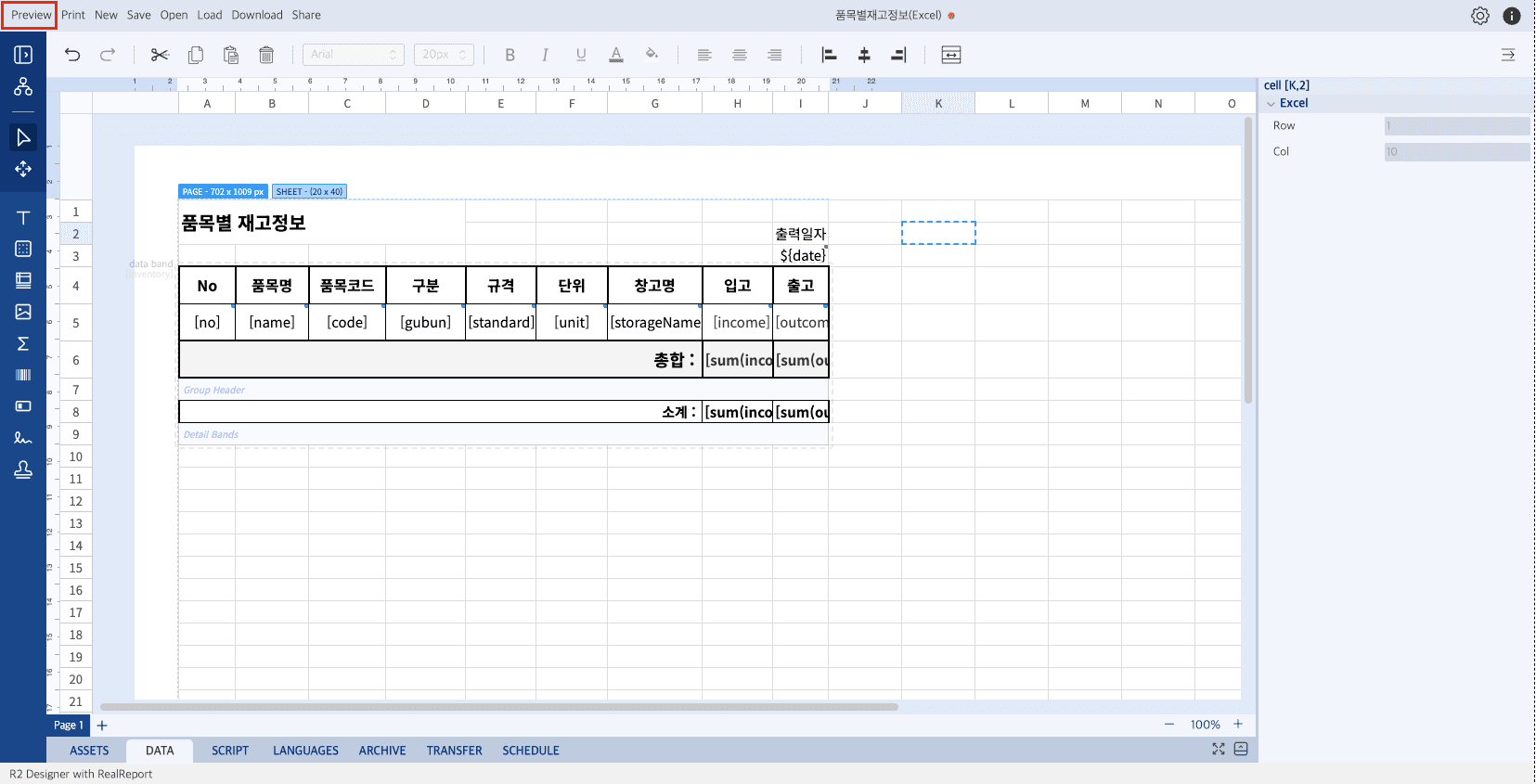Viewport: 1536px width, 784px height.
Task: Click Preview in the top menu
Action: [x=31, y=15]
